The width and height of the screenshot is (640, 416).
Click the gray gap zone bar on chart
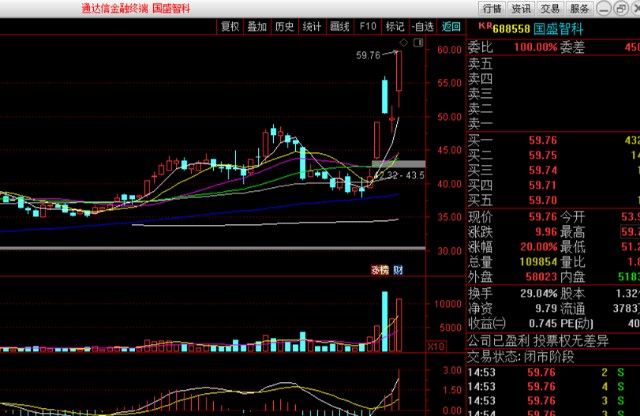pyautogui.click(x=398, y=164)
